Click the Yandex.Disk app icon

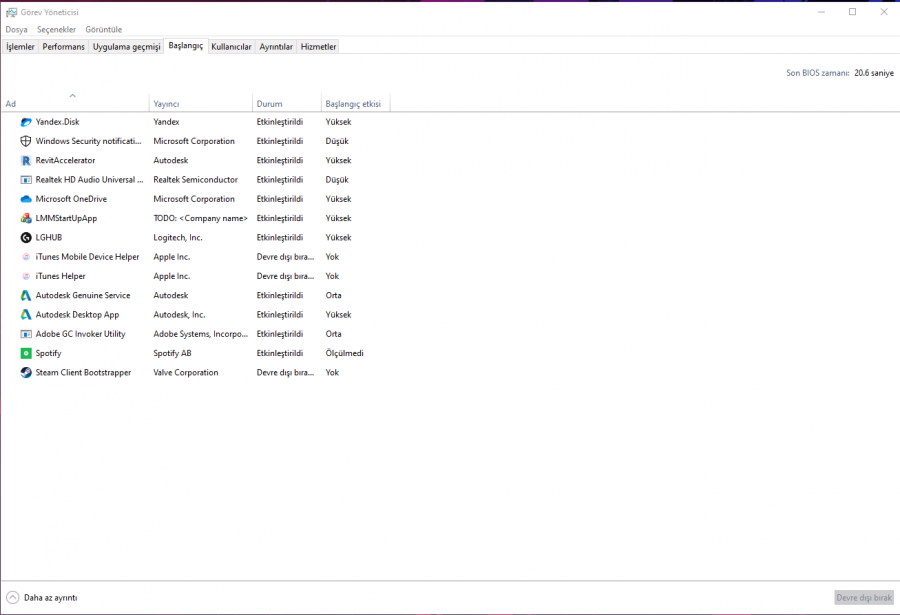pyautogui.click(x=26, y=122)
